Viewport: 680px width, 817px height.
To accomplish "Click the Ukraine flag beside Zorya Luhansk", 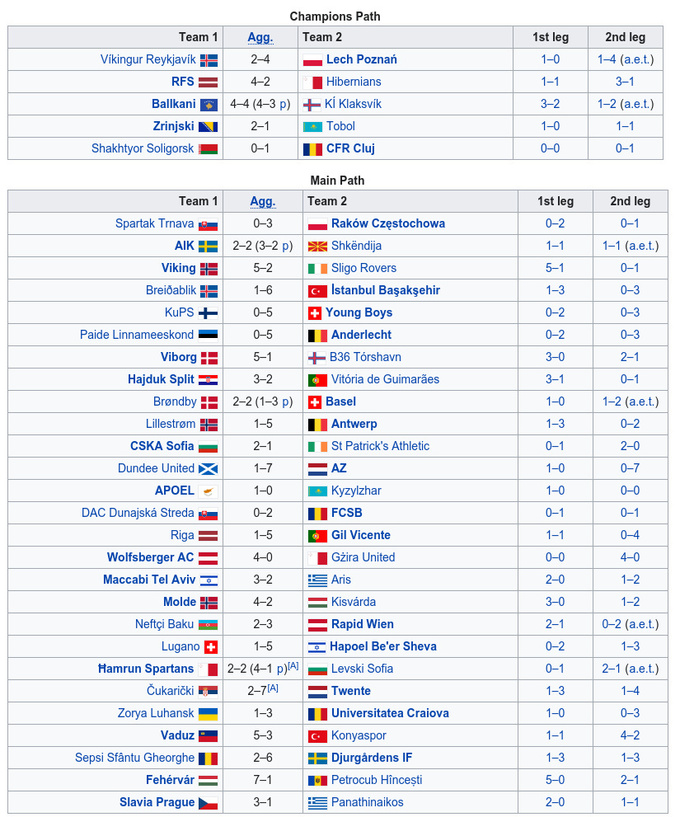I will pyautogui.click(x=208, y=714).
